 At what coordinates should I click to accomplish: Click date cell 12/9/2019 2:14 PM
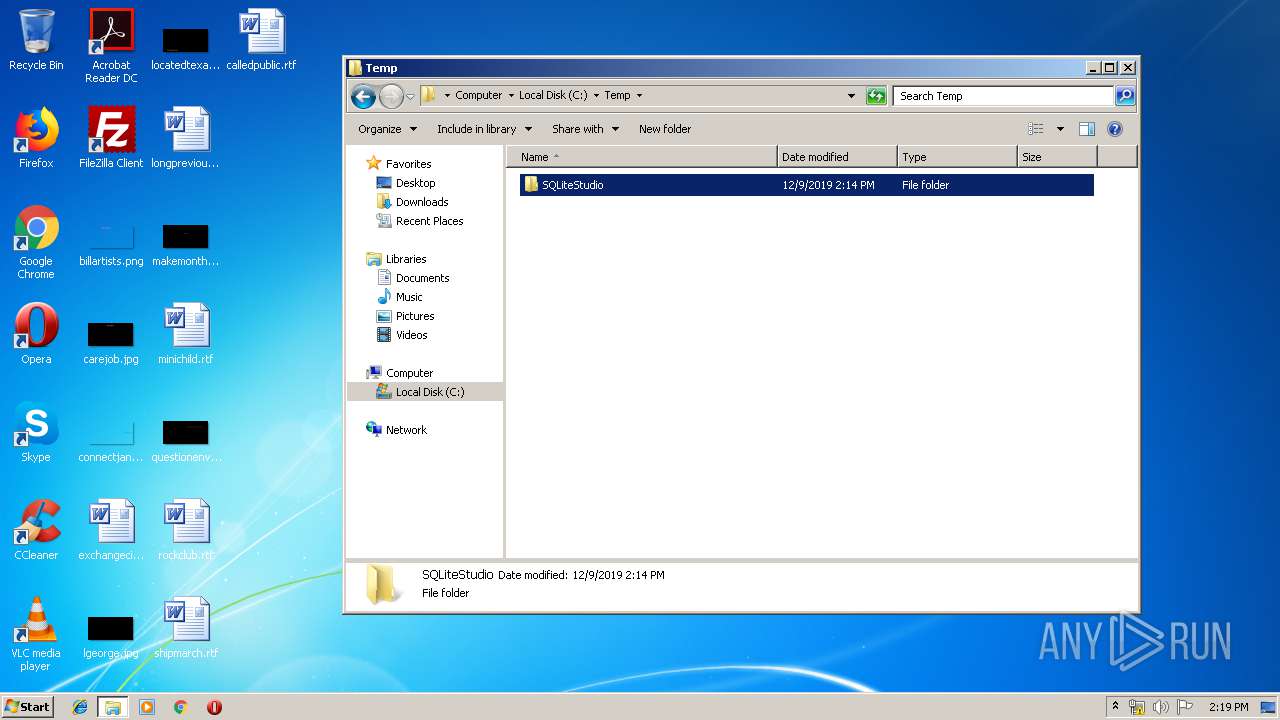[828, 185]
